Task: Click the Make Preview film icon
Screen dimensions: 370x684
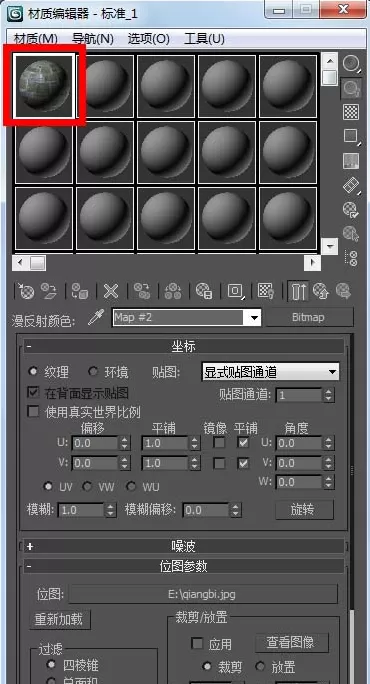Action: click(351, 185)
